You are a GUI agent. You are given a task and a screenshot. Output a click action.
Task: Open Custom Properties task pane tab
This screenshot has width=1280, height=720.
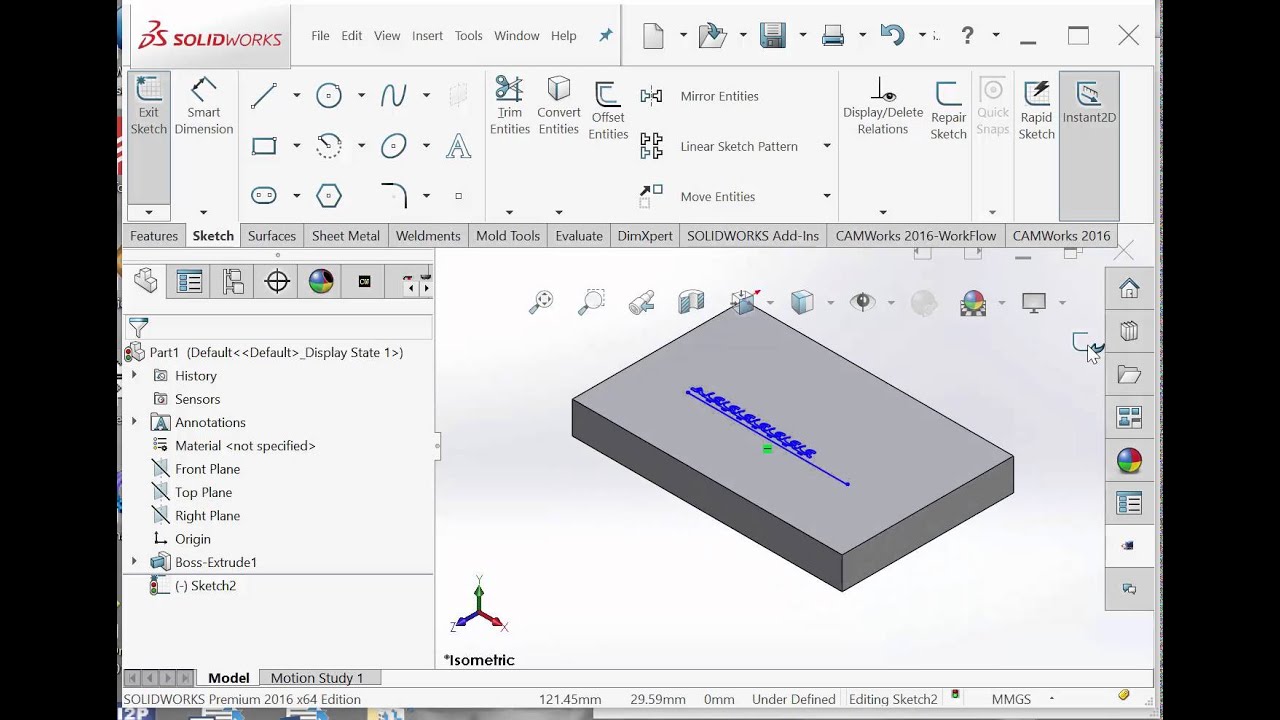(x=1129, y=504)
